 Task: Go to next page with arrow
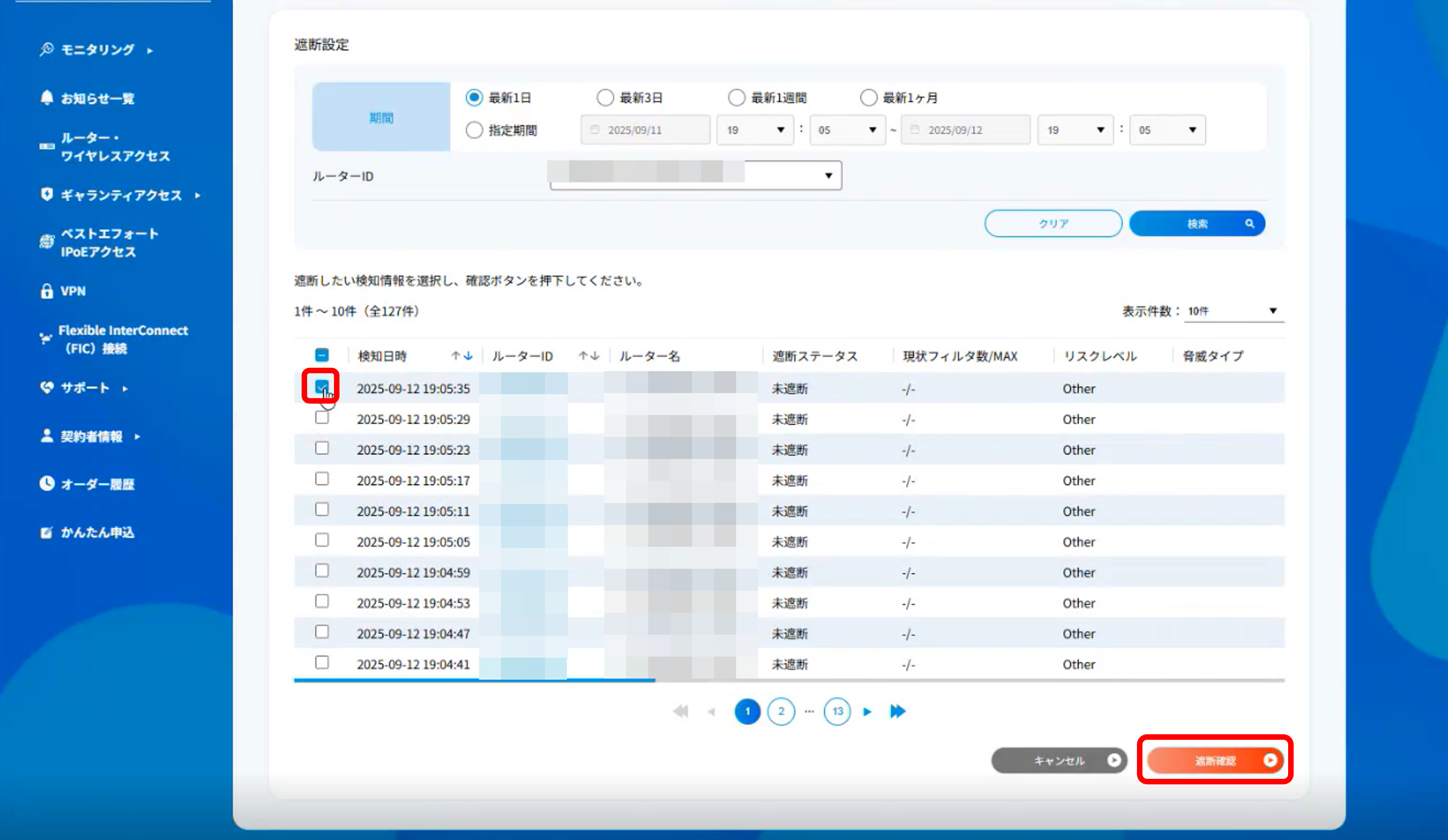pos(867,712)
